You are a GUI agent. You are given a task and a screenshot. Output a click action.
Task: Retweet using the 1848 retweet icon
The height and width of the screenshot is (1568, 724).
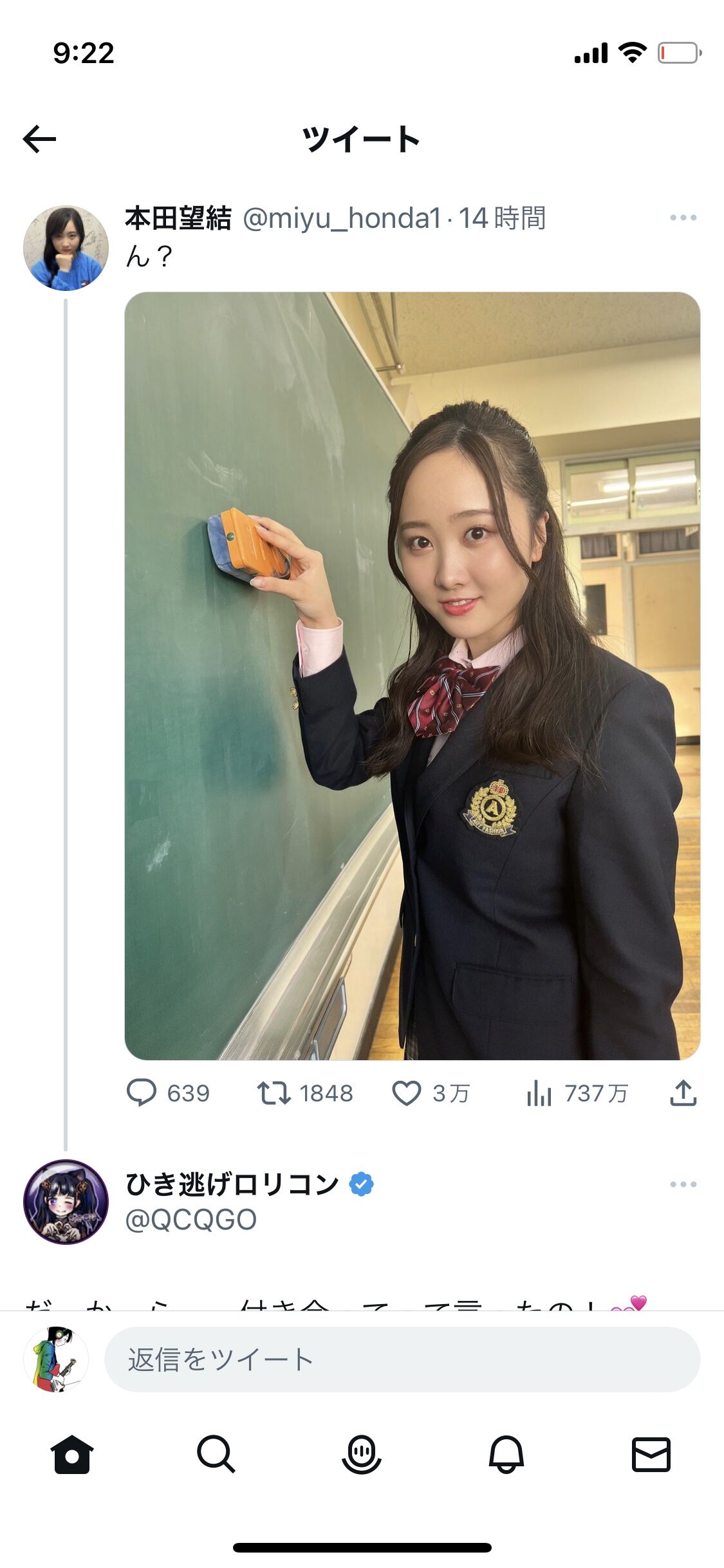click(x=274, y=1093)
